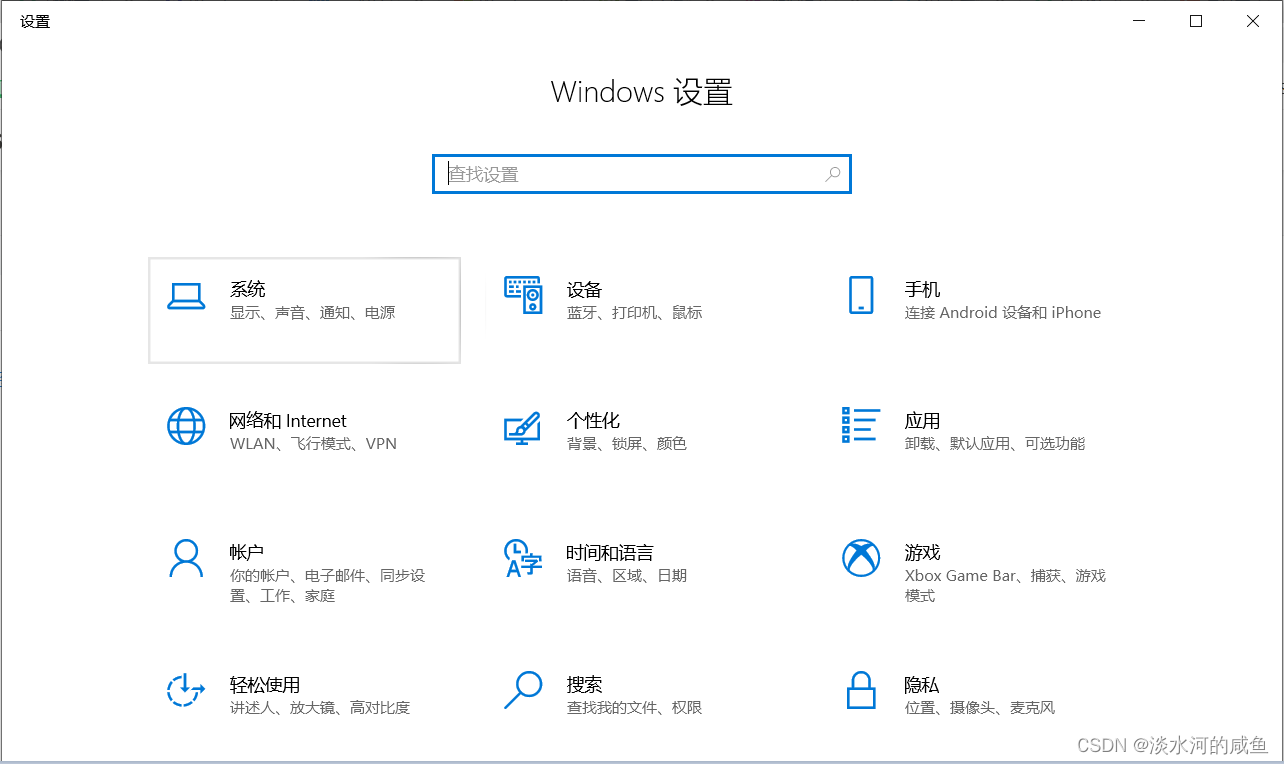Select the 搜索 category title
Screen dimensions: 1284x764
(584, 685)
